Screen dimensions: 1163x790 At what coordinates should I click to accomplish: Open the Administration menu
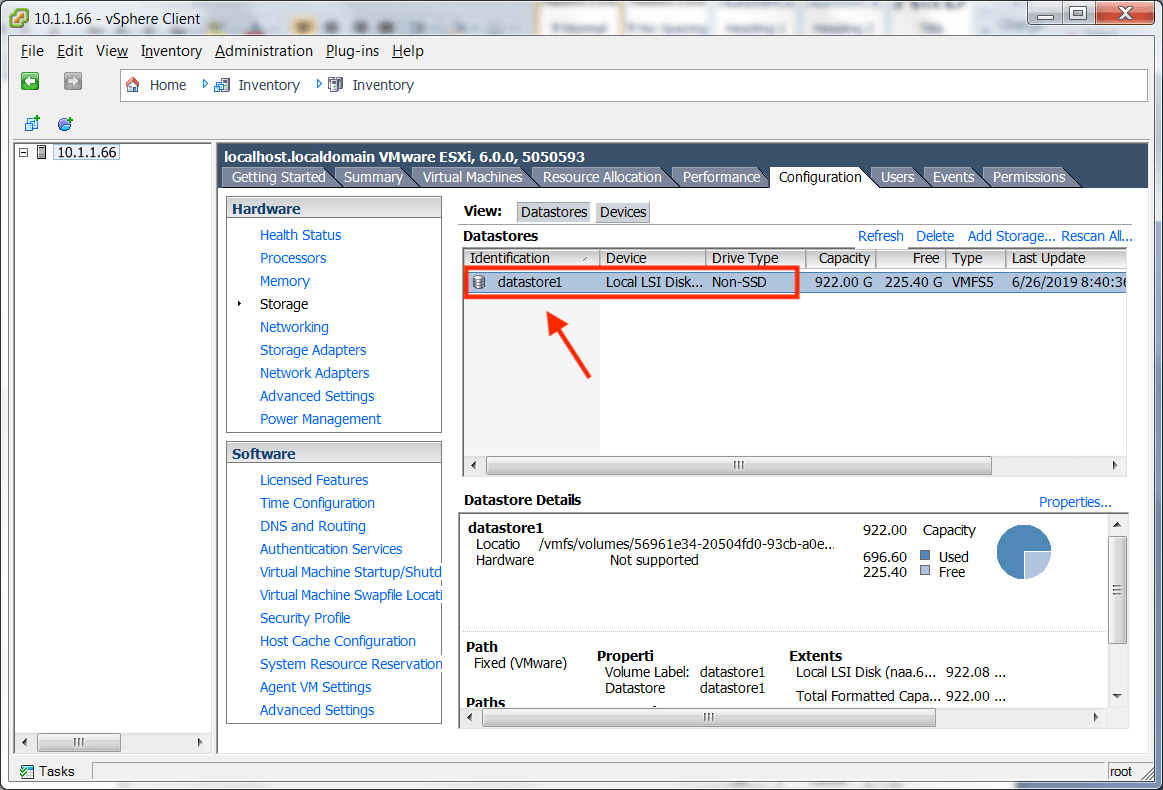264,51
